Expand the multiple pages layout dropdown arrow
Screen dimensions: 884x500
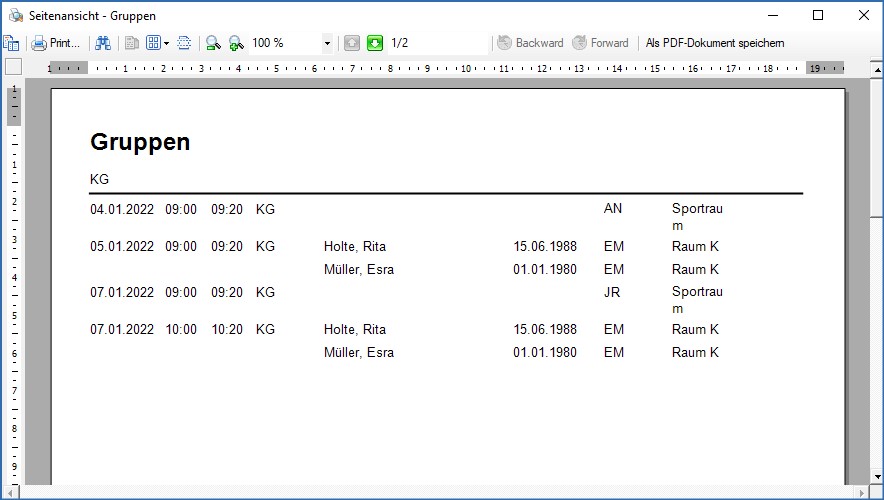pyautogui.click(x=166, y=43)
